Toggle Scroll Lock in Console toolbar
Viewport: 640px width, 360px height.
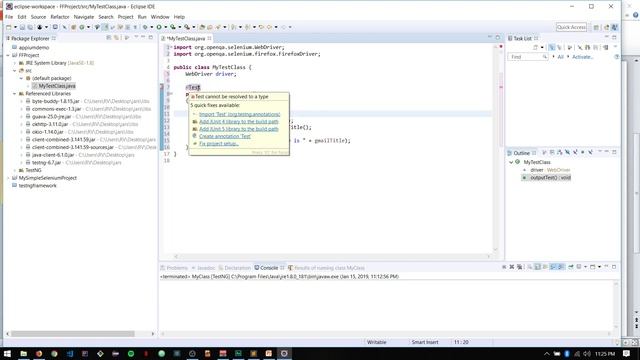point(538,267)
